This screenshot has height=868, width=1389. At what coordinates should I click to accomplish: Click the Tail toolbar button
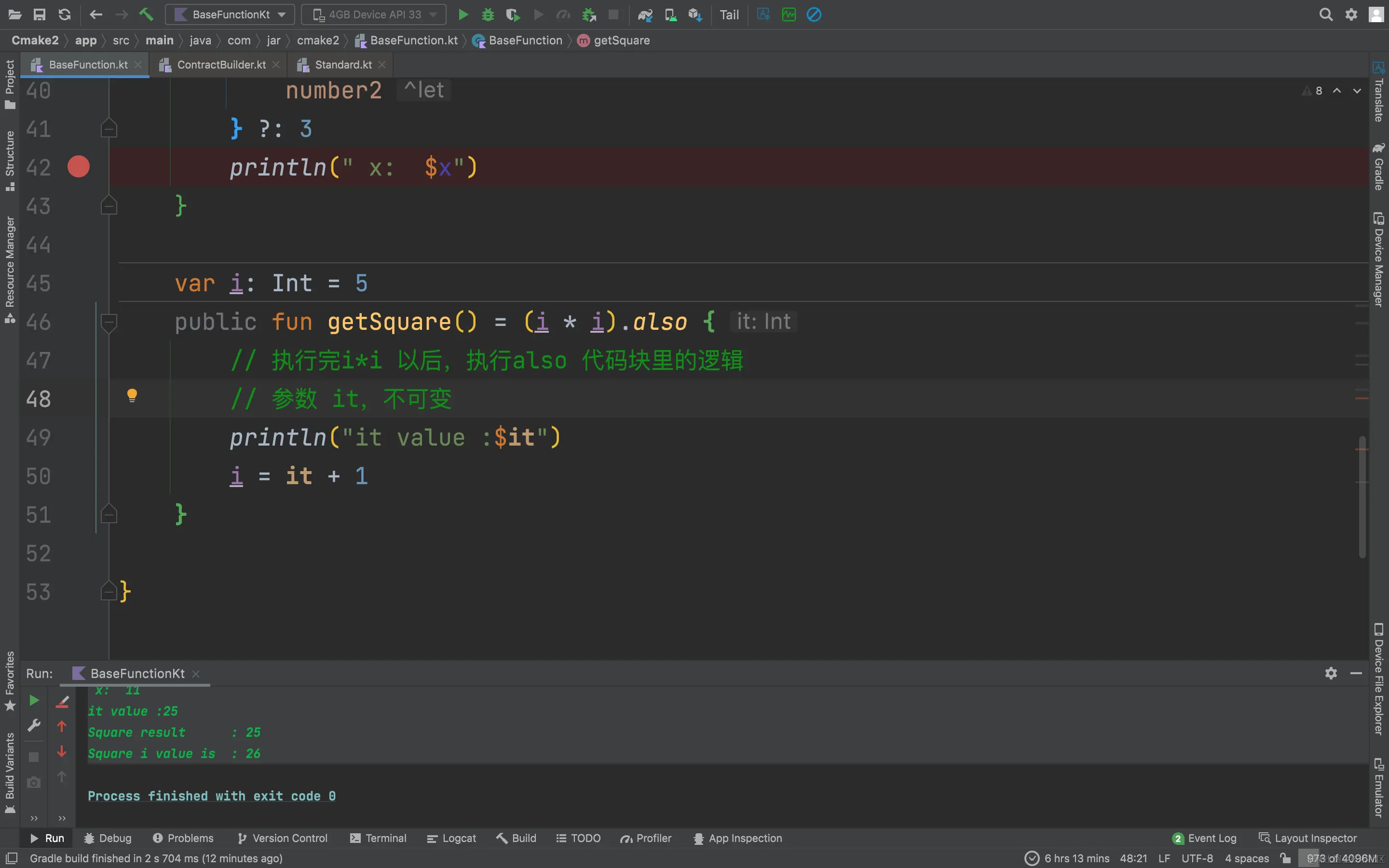tap(729, 14)
